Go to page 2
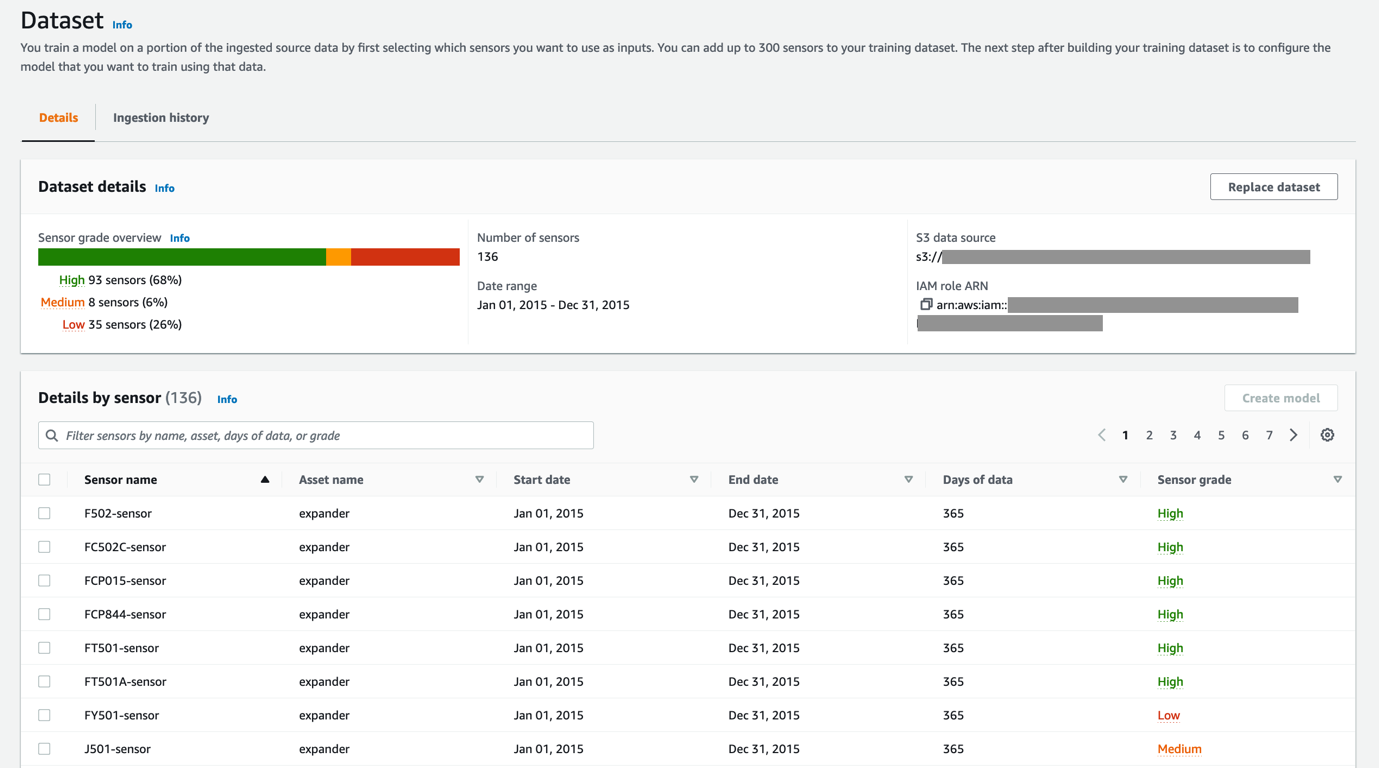The width and height of the screenshot is (1379, 768). point(1149,435)
